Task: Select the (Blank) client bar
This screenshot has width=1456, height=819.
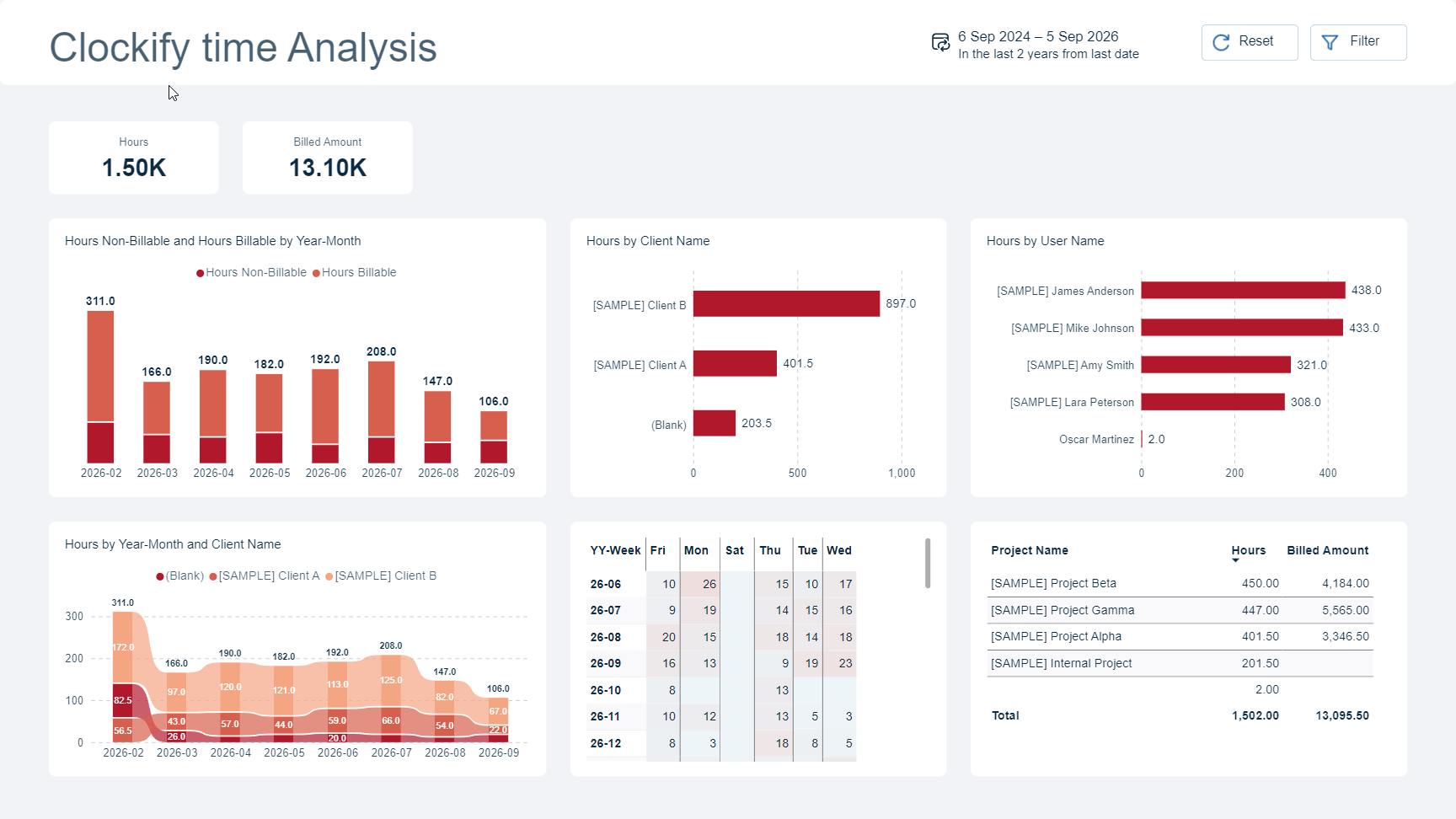Action: click(715, 423)
